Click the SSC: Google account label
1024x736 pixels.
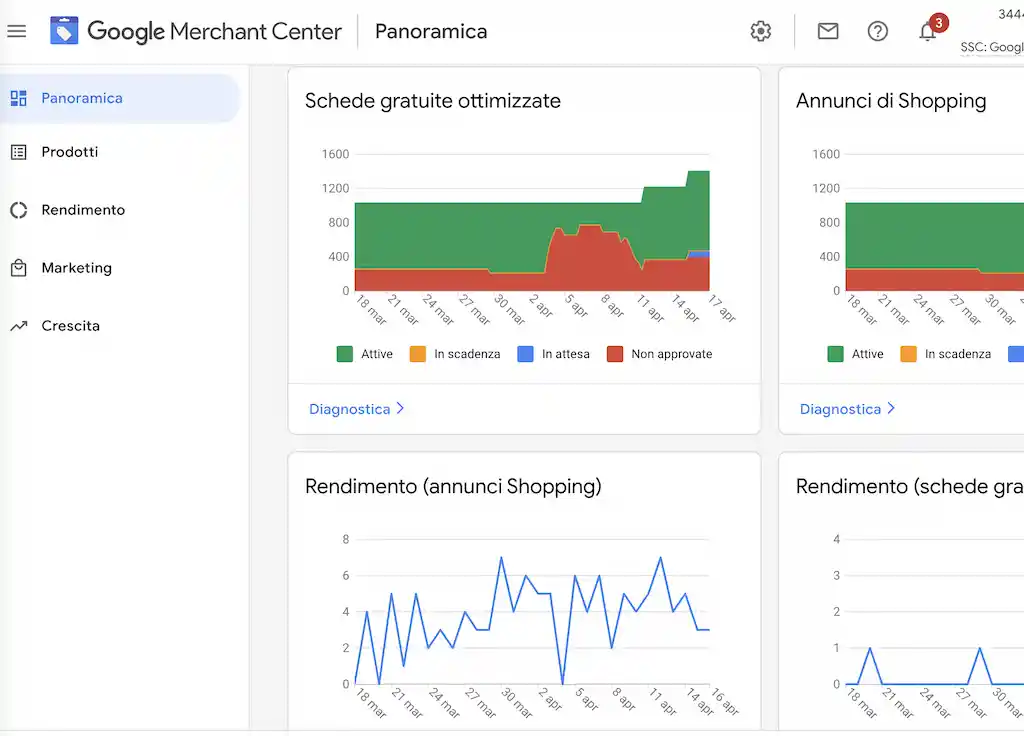(991, 47)
